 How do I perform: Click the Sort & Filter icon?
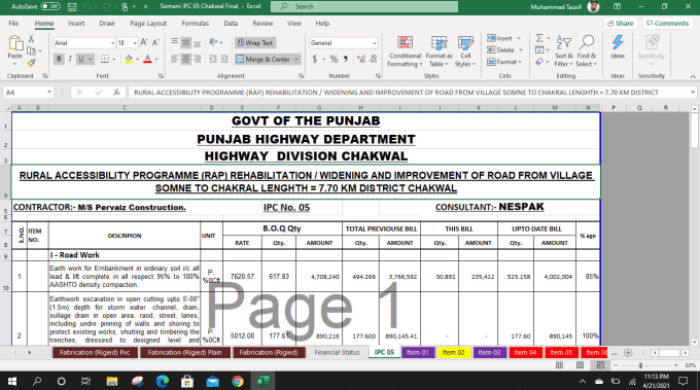coord(563,43)
